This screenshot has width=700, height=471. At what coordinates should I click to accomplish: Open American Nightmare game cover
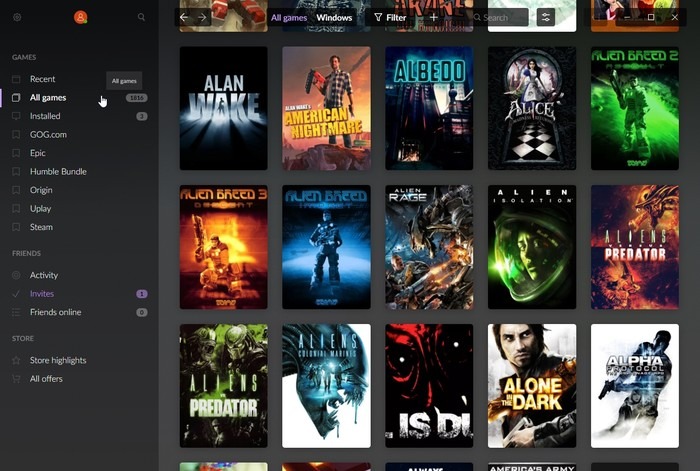click(x=326, y=108)
